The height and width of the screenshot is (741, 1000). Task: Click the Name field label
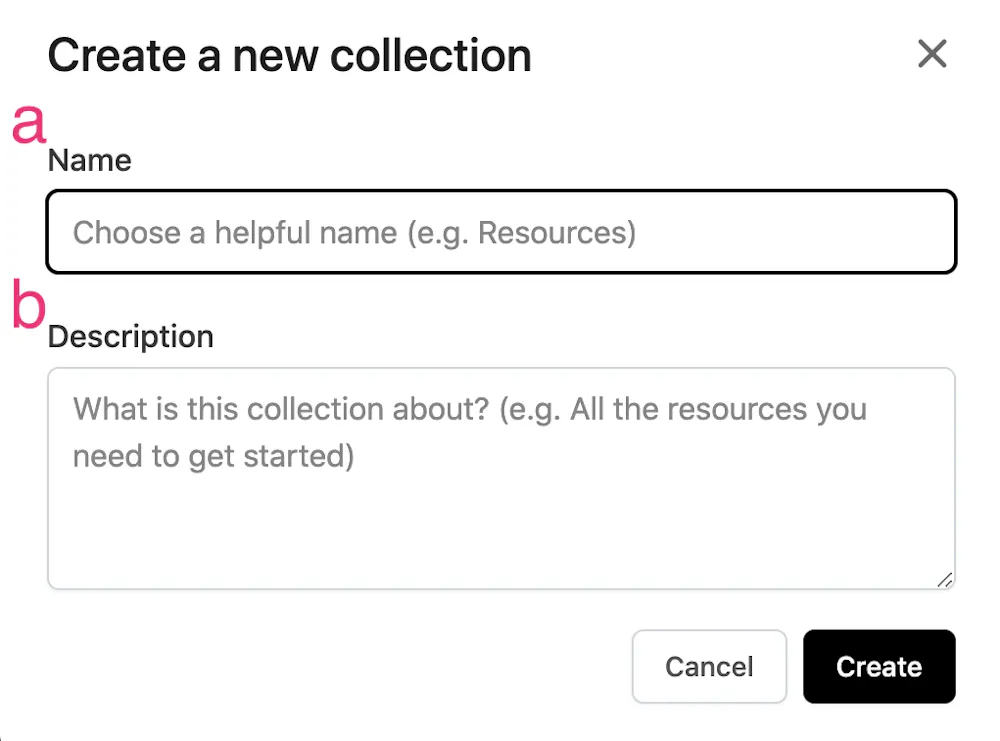click(89, 160)
